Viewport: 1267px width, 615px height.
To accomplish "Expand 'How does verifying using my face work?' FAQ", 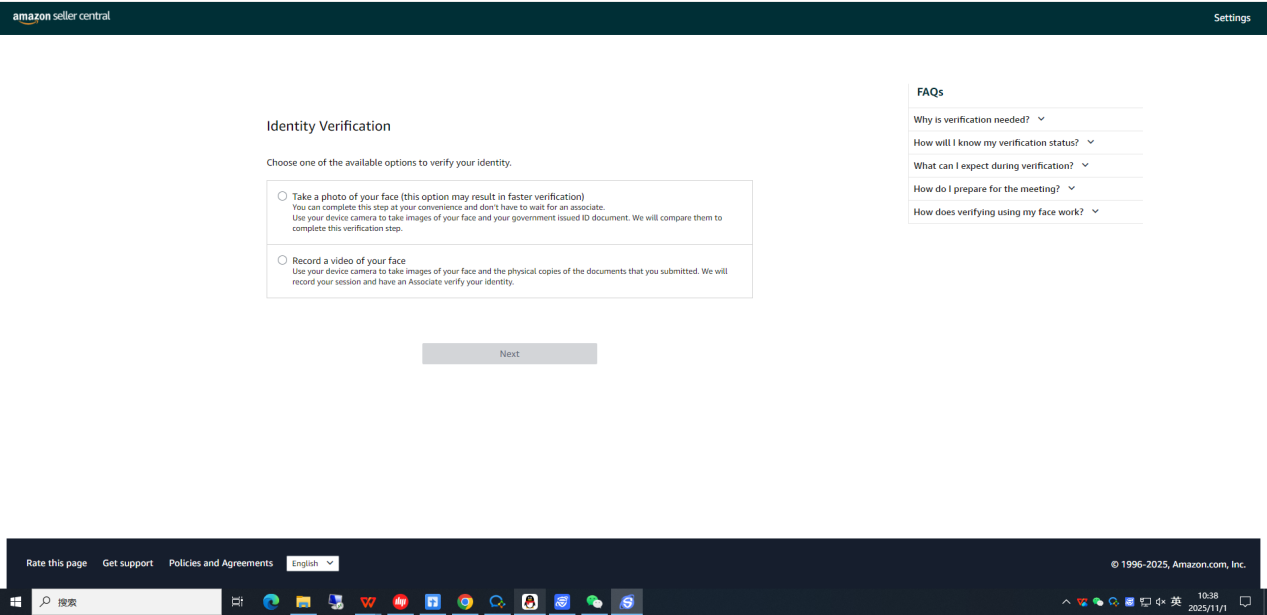I will pos(1005,212).
